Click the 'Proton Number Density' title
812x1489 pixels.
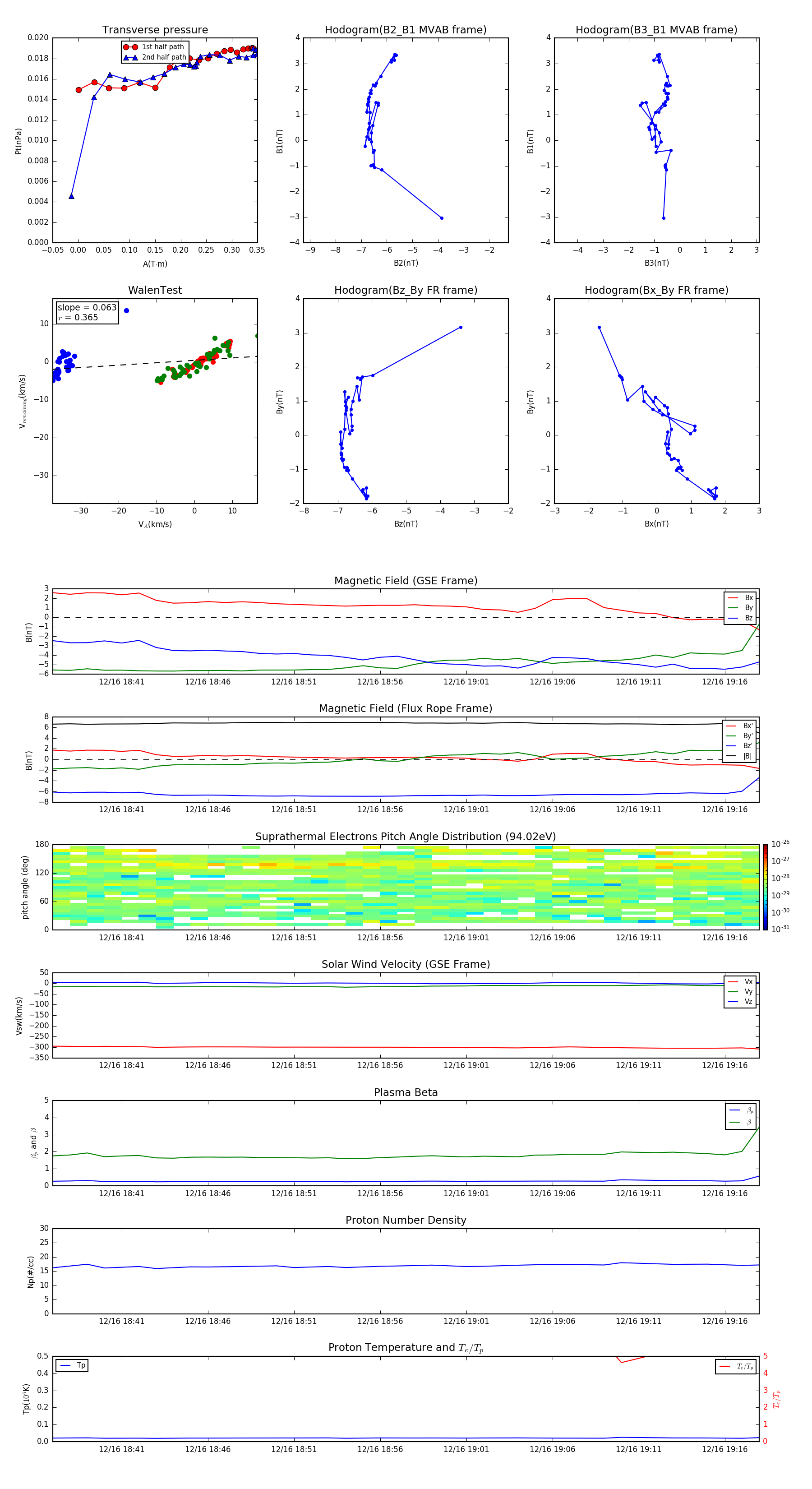click(406, 1220)
